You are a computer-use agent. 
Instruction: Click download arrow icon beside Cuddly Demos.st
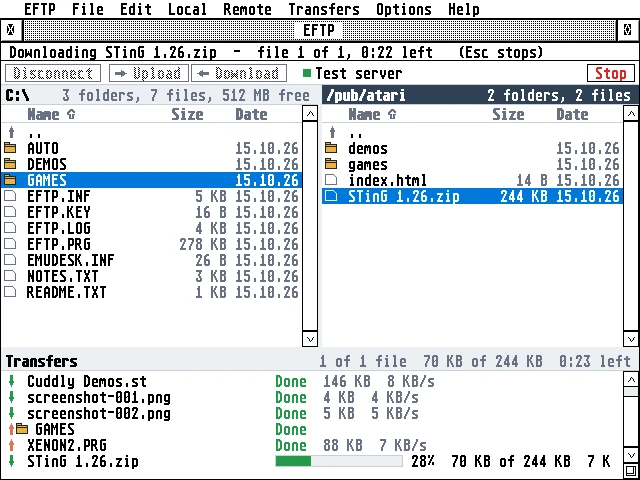tap(11, 382)
